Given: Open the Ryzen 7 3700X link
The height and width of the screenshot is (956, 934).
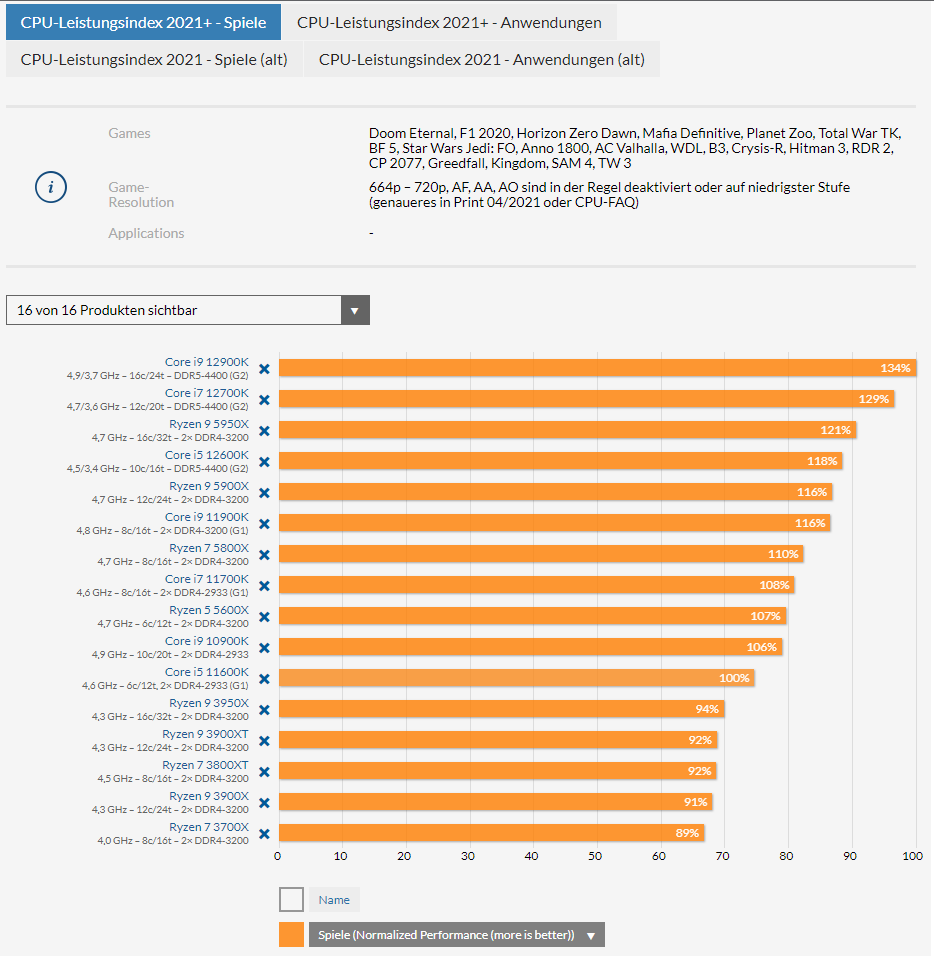Looking at the screenshot, I should point(209,827).
